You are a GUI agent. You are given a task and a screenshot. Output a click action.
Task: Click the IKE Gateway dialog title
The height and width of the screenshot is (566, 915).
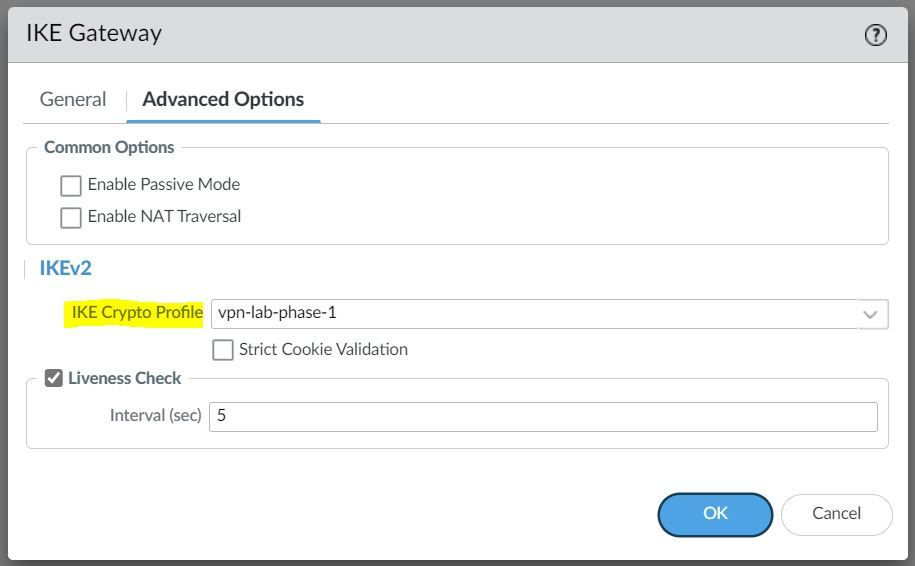[x=94, y=33]
